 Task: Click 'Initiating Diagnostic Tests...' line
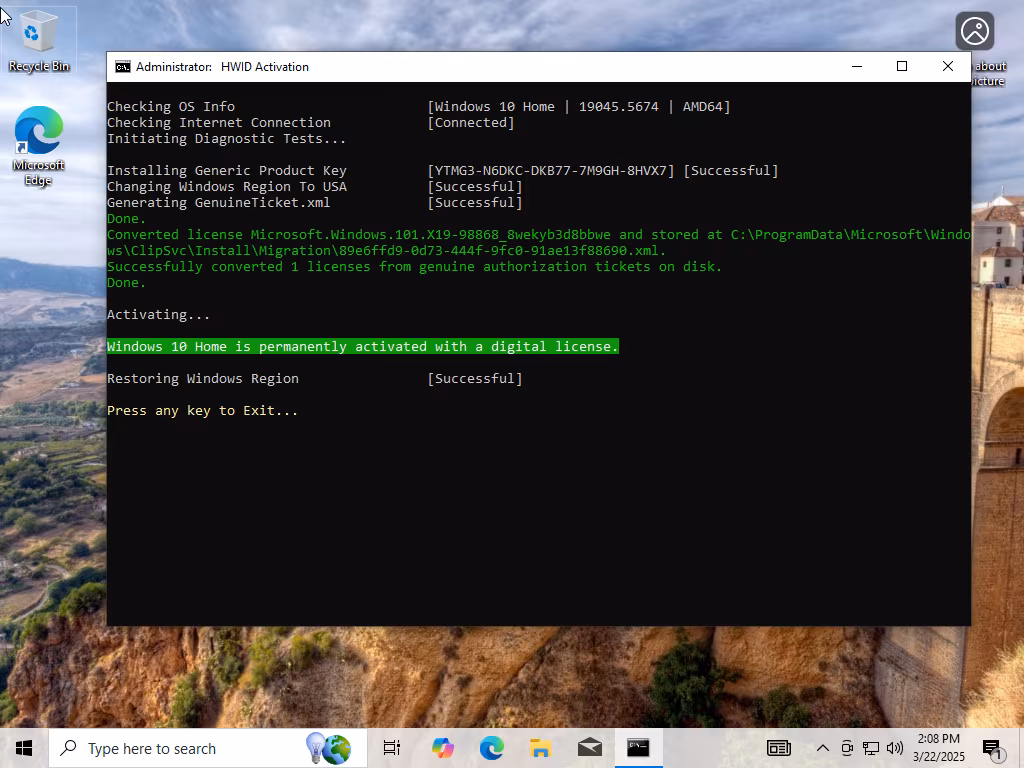pyautogui.click(x=227, y=138)
